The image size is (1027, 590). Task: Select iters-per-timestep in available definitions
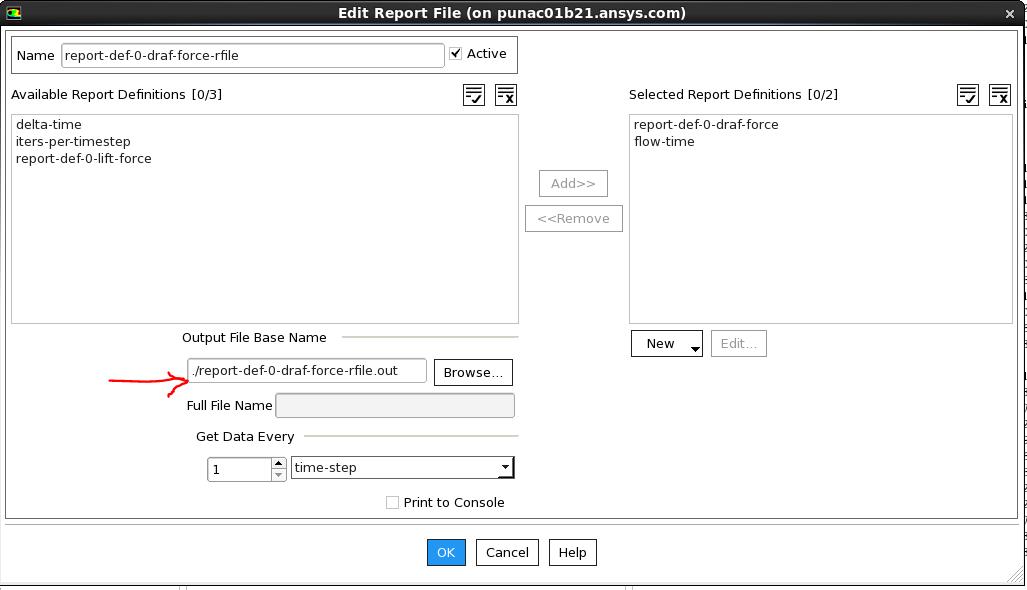tap(73, 141)
